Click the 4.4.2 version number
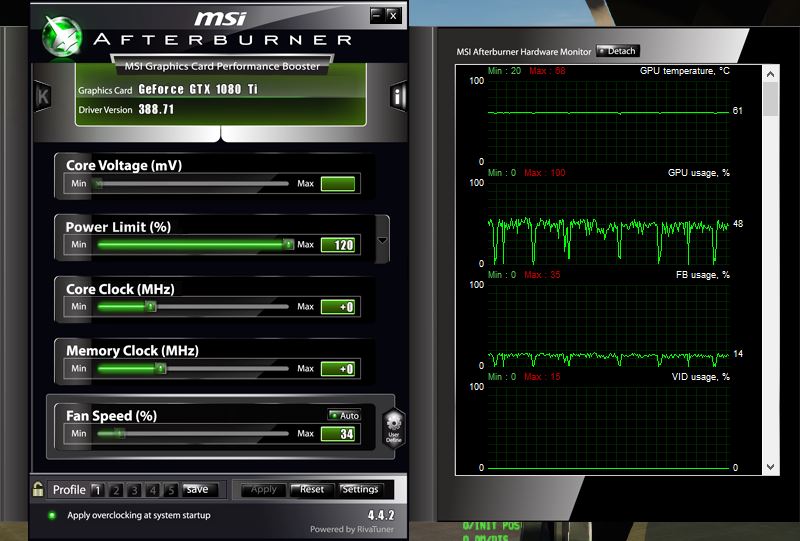The image size is (800, 541). click(381, 515)
